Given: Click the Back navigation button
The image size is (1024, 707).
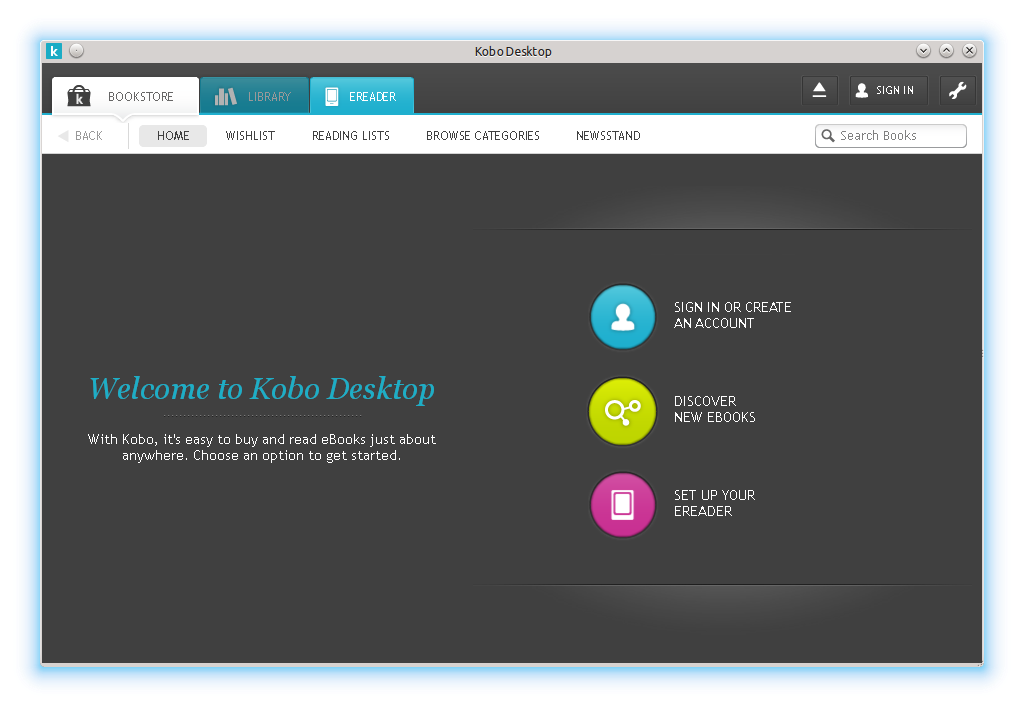Looking at the screenshot, I should click(83, 135).
